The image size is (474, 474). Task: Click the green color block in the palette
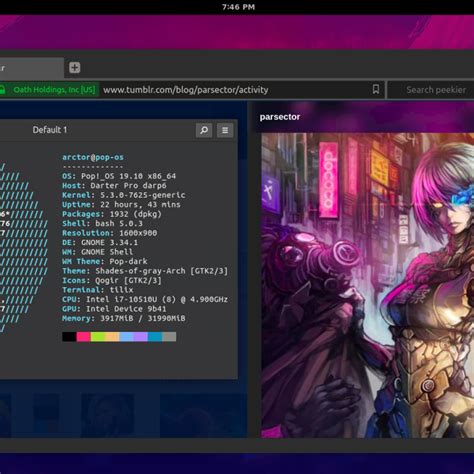pos(98,337)
